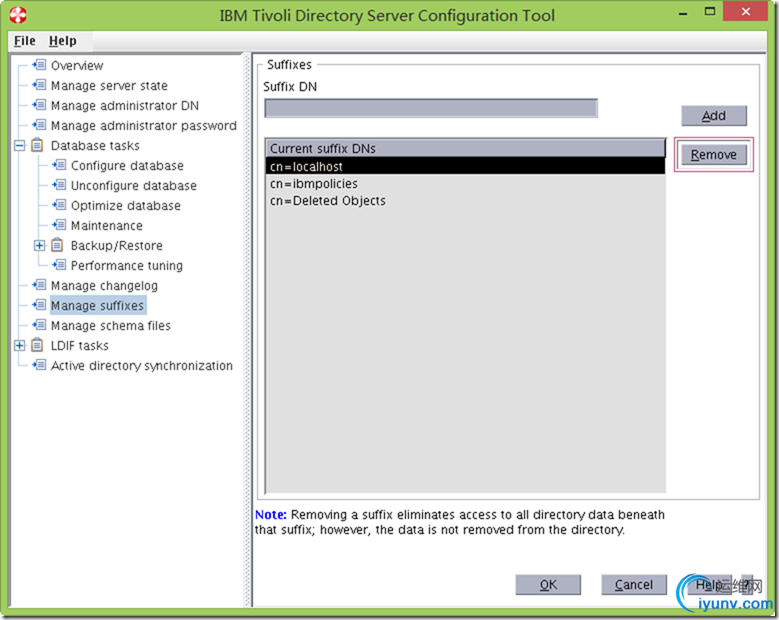Click the Add suffix button

[x=714, y=116]
